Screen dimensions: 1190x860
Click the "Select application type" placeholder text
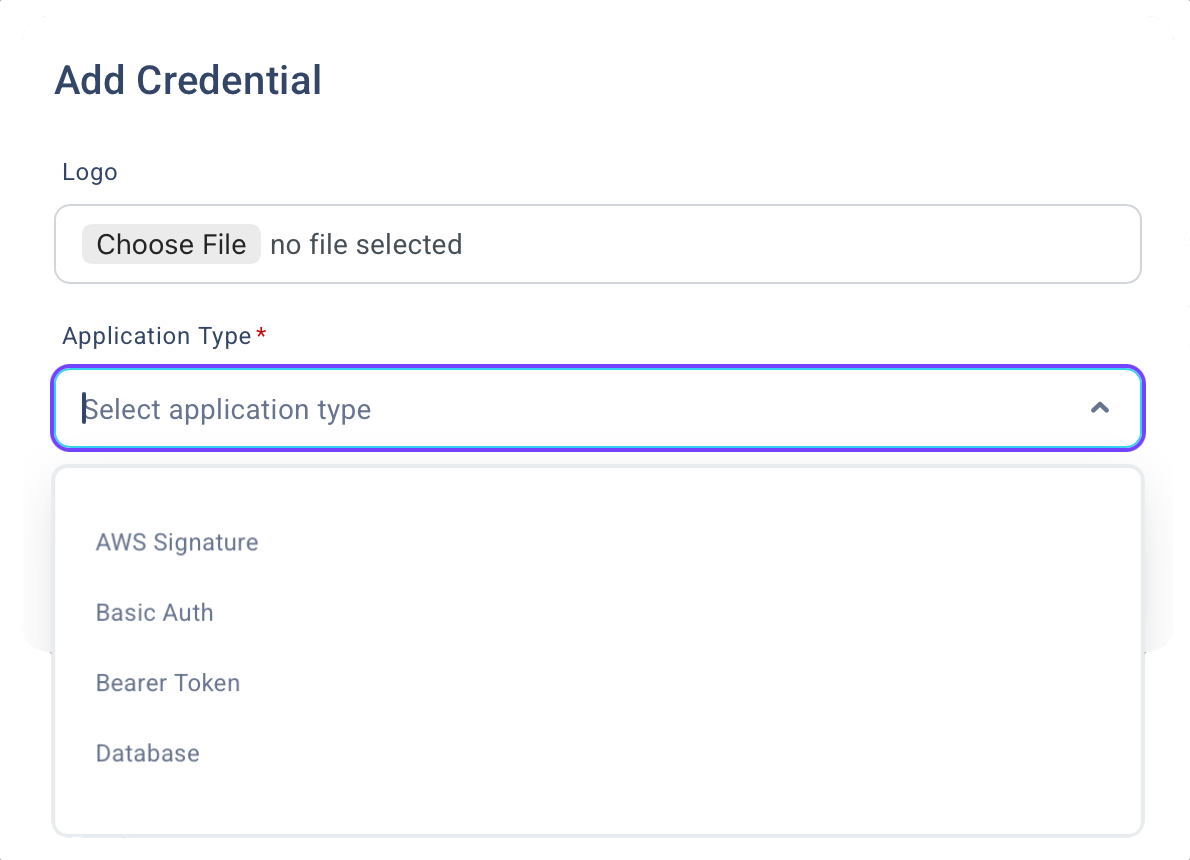(x=228, y=409)
